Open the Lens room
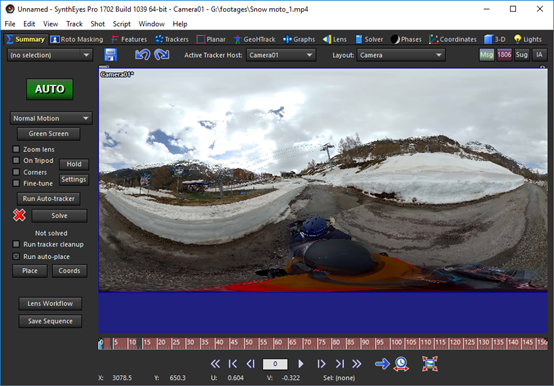Screen dimensions: 554x386 [335, 39]
